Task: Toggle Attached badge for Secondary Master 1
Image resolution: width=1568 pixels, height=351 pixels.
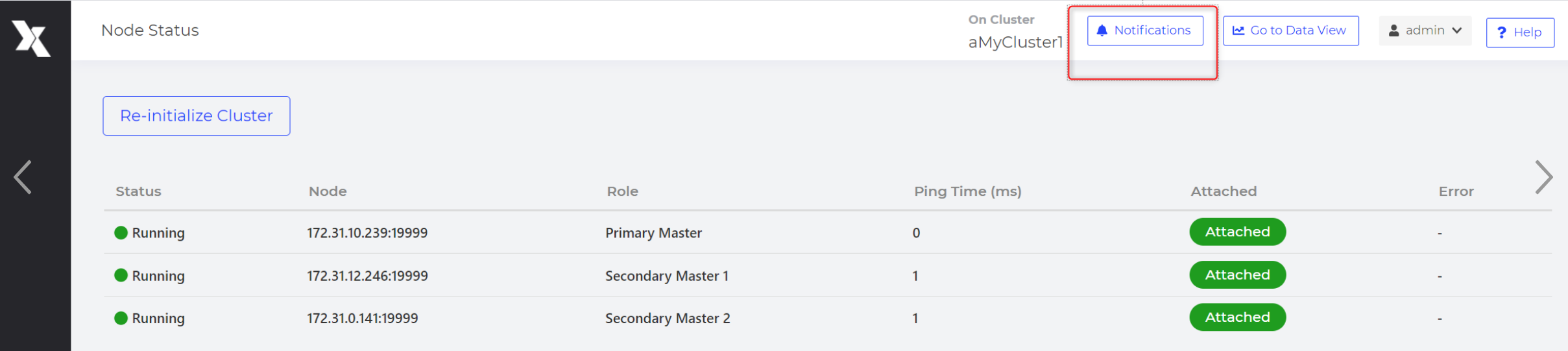Action: click(1238, 274)
